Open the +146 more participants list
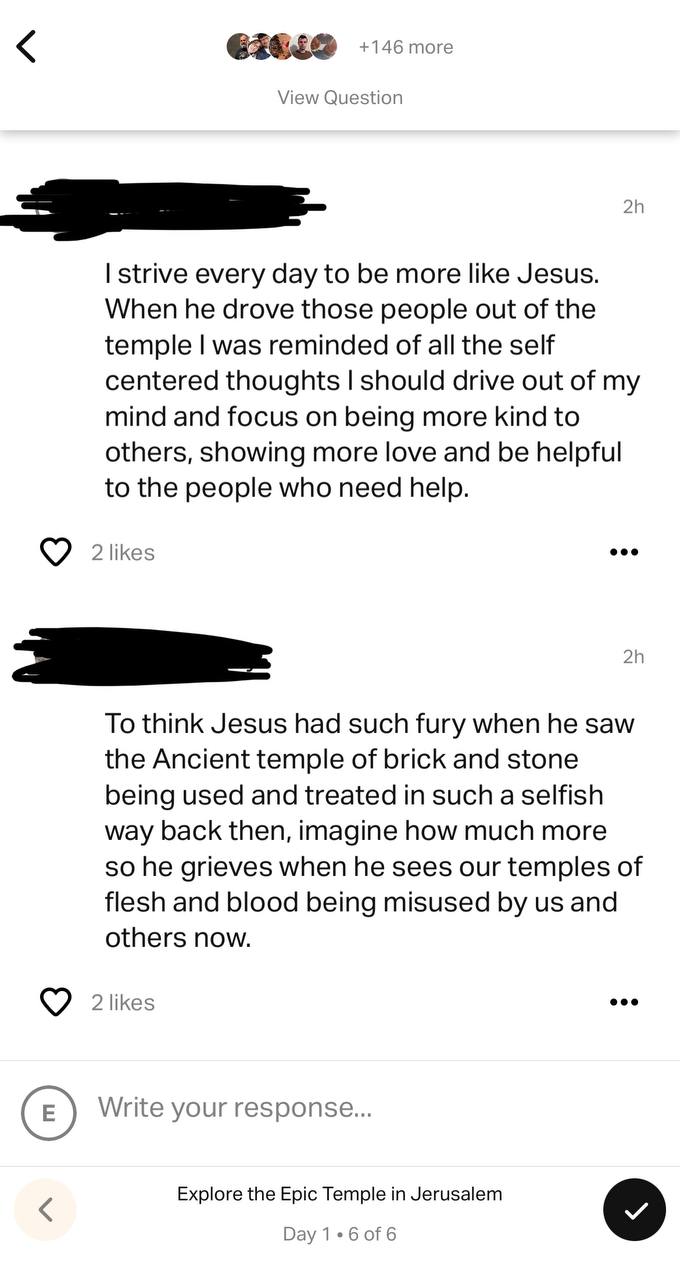 405,47
